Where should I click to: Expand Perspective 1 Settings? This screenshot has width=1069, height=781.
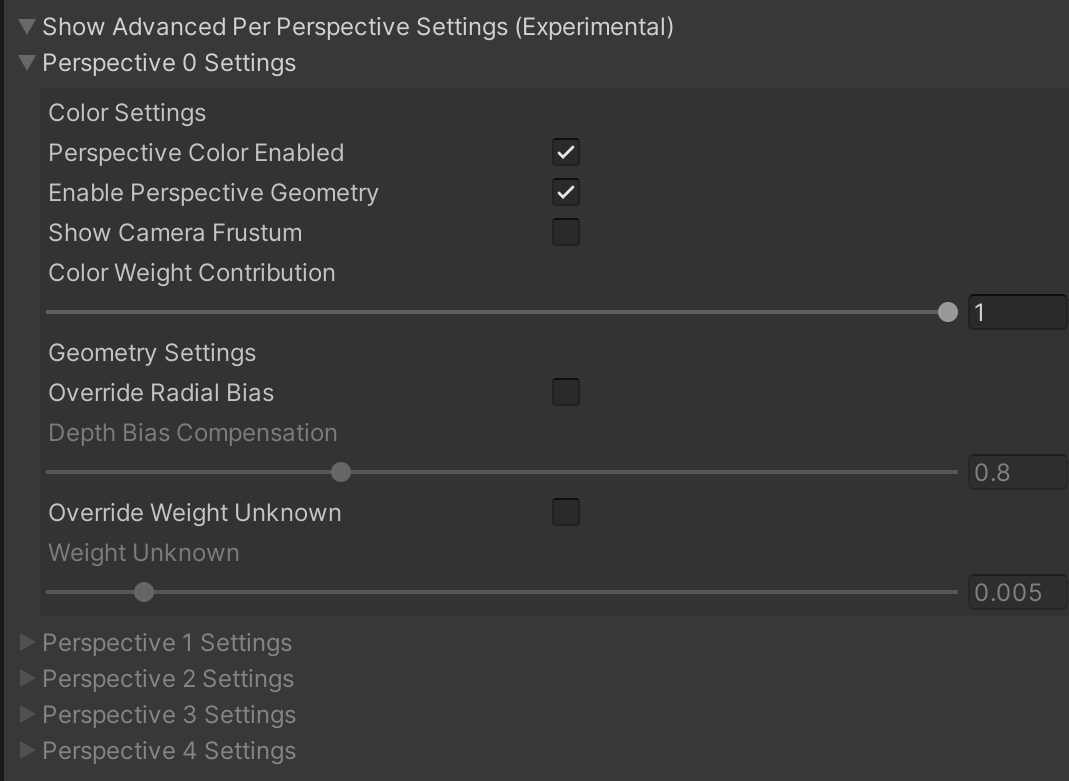28,643
